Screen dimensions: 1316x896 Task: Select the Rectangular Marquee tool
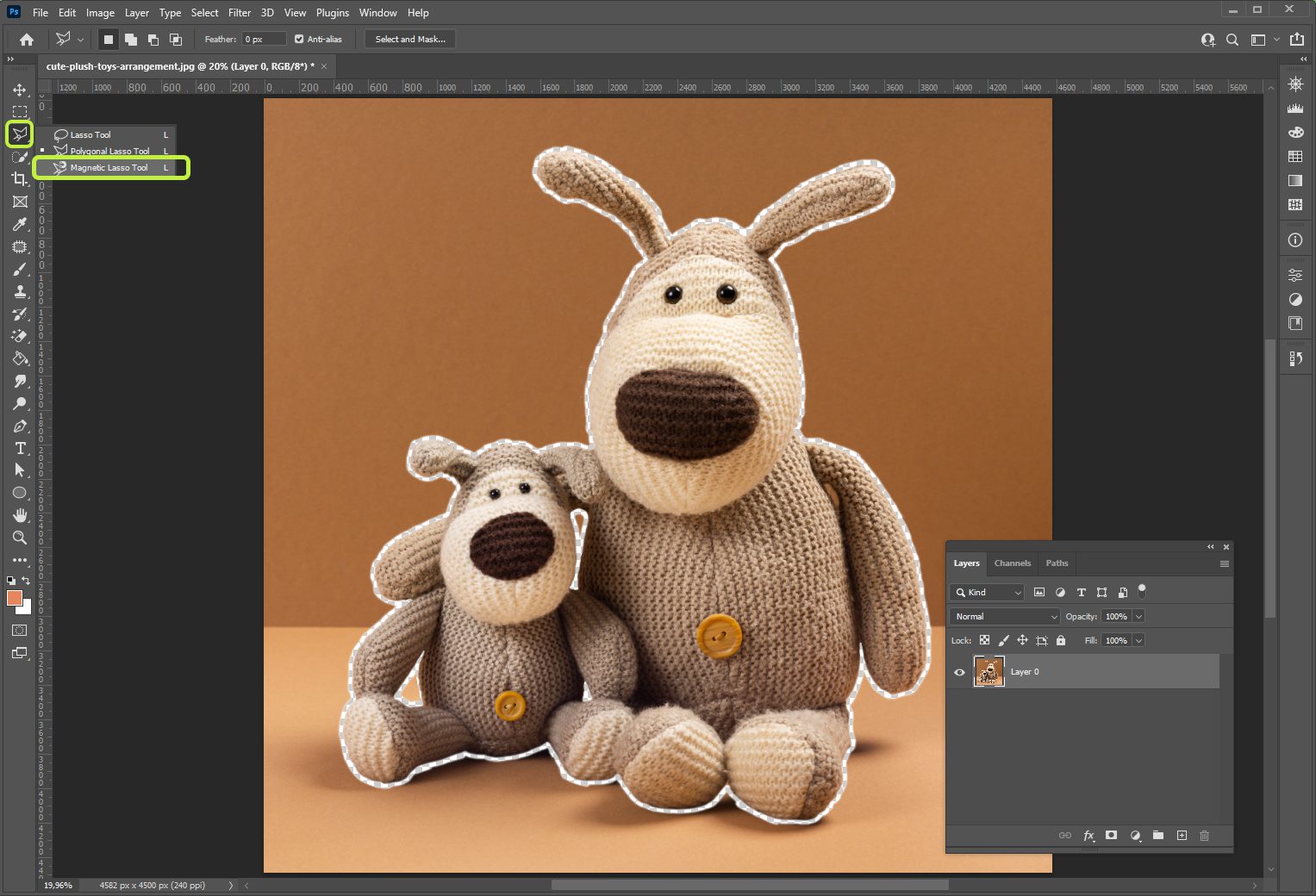(x=20, y=112)
